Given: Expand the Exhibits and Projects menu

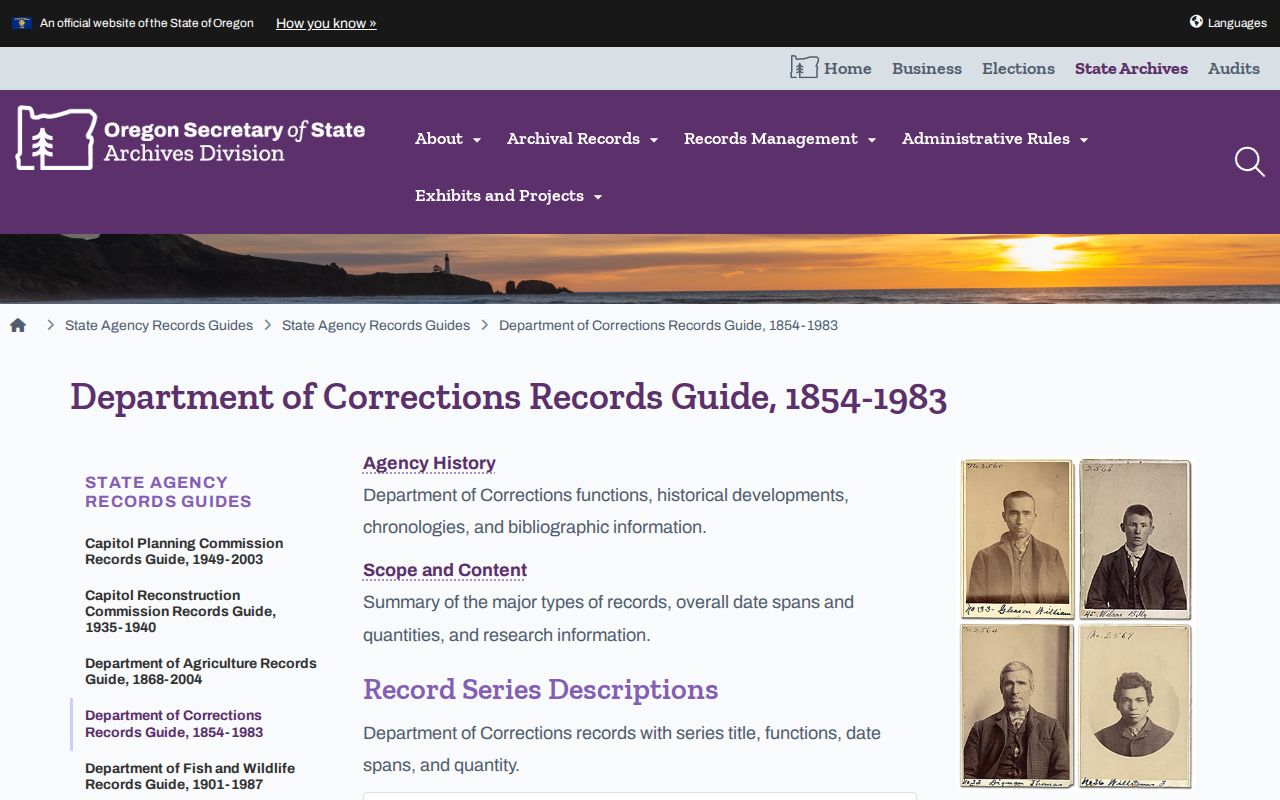Looking at the screenshot, I should 508,196.
